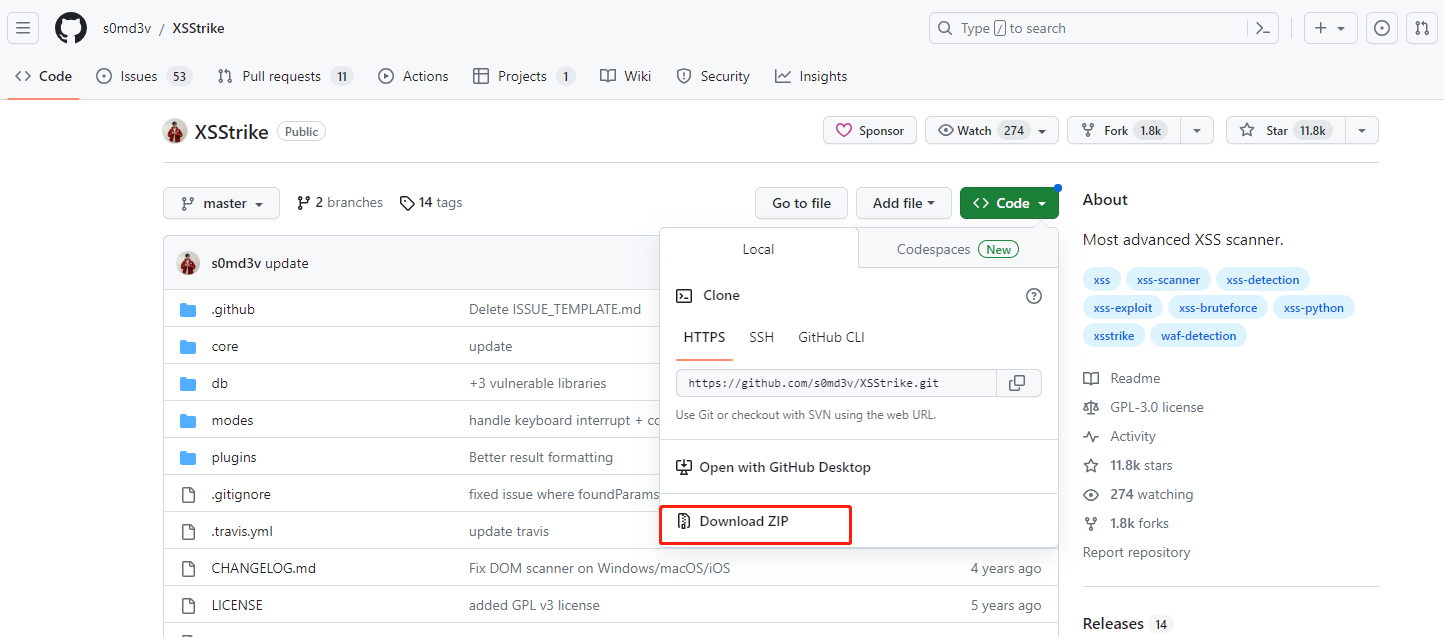1444x637 pixels.
Task: Click Watch to change notification settings
Action: tap(992, 131)
